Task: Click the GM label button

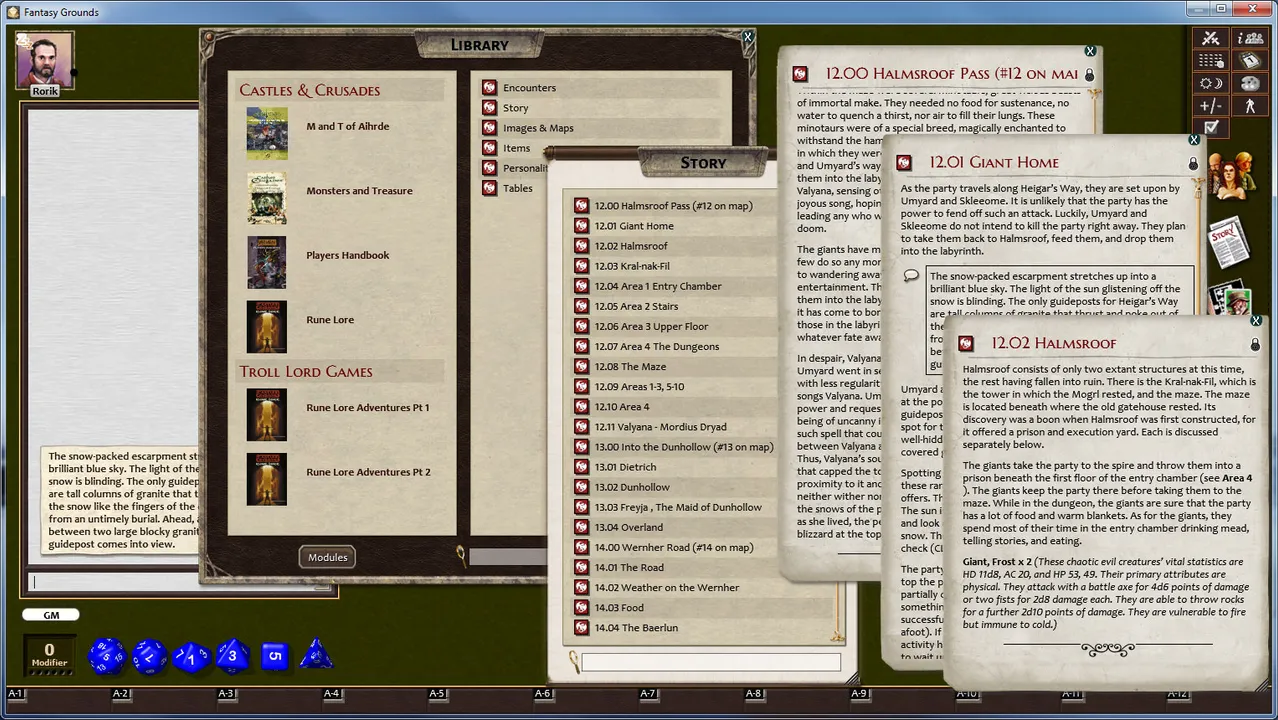Action: [51, 615]
